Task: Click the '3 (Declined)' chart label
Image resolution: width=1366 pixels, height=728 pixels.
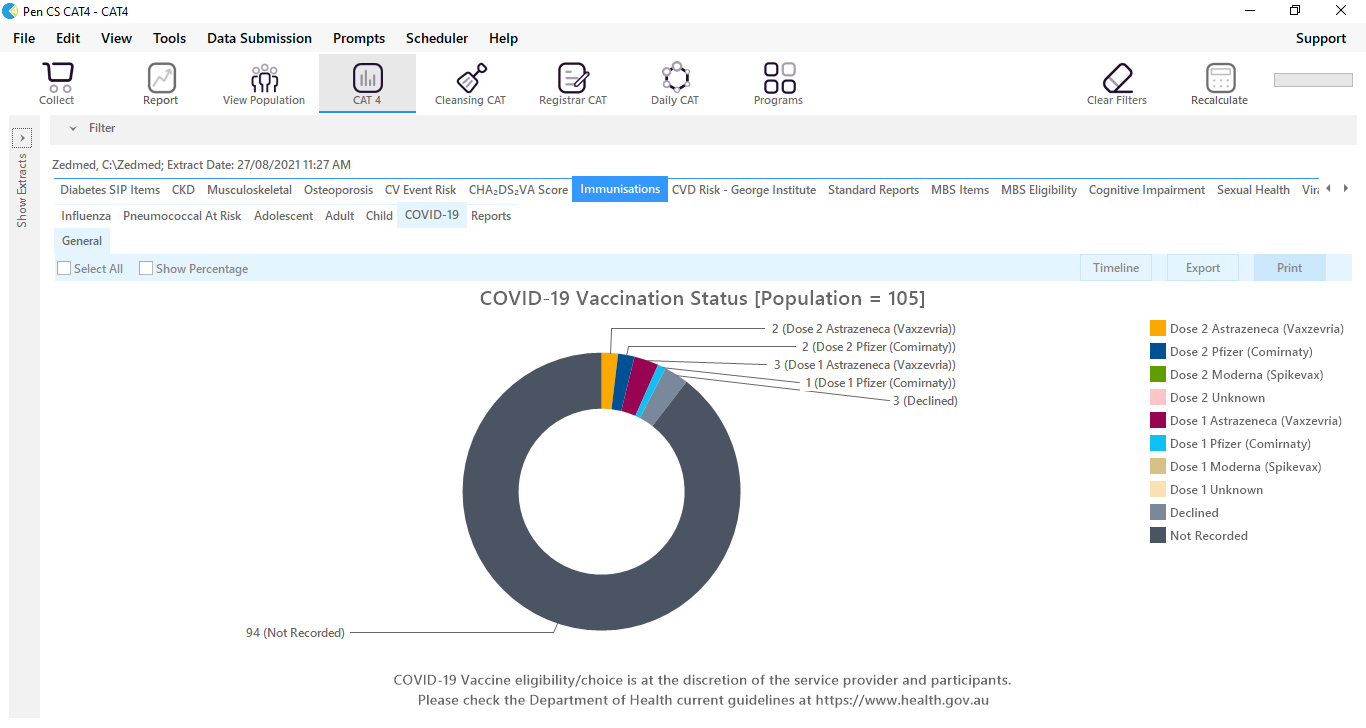Action: point(925,401)
